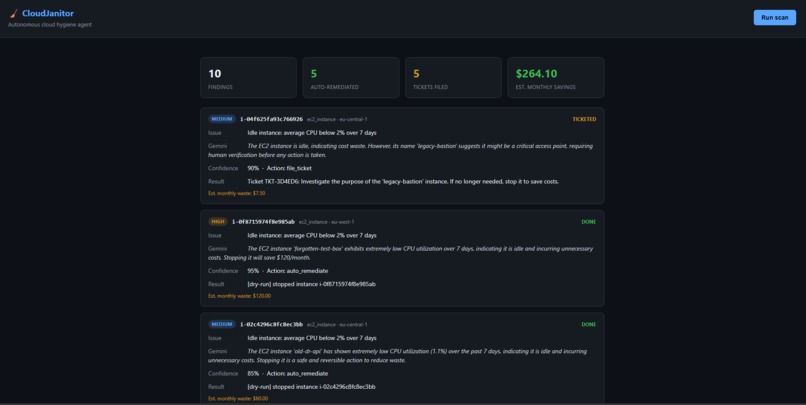Click the CloudJanitor broom logo icon

tap(14, 13)
